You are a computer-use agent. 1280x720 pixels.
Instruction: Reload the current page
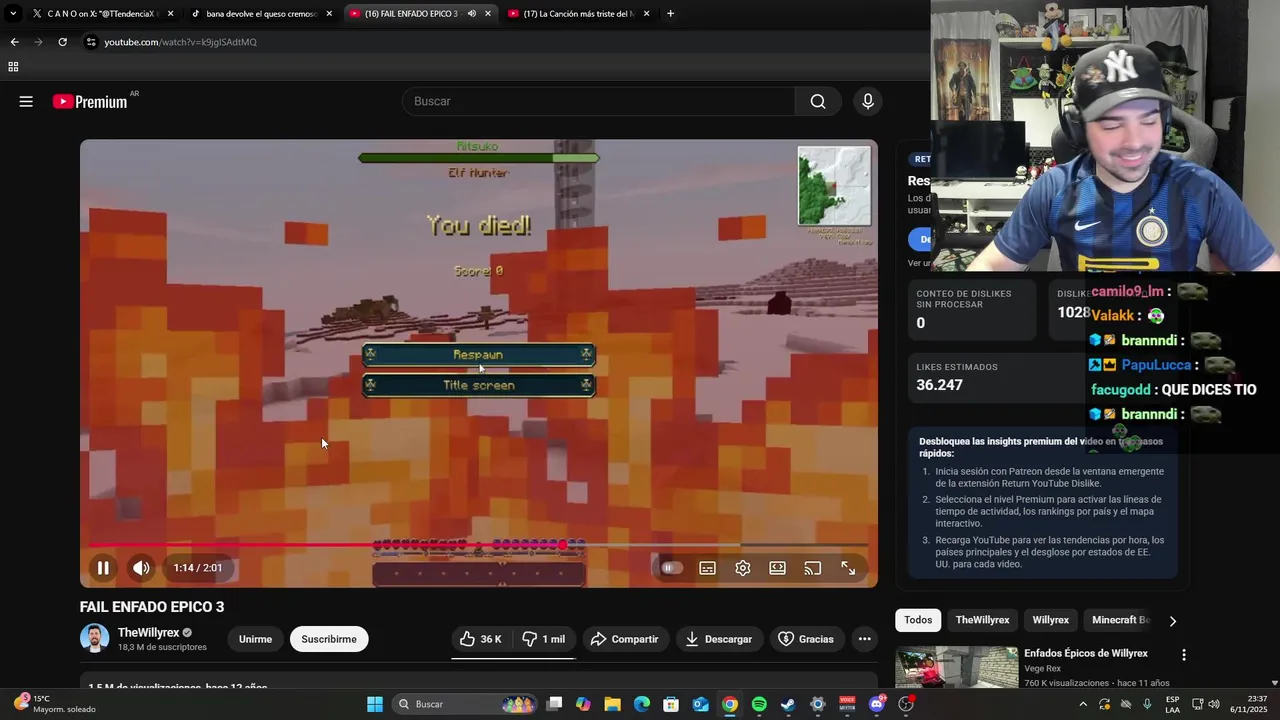[62, 42]
